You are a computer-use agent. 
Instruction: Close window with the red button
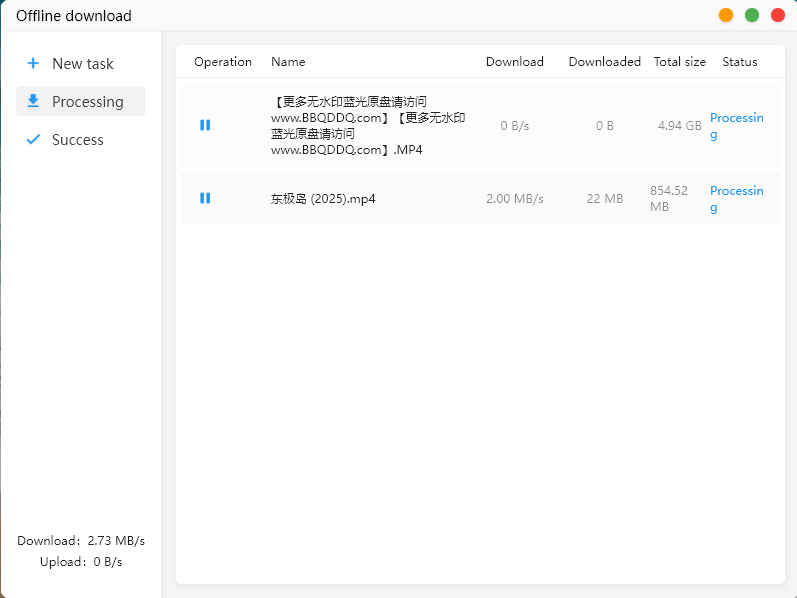(x=778, y=15)
